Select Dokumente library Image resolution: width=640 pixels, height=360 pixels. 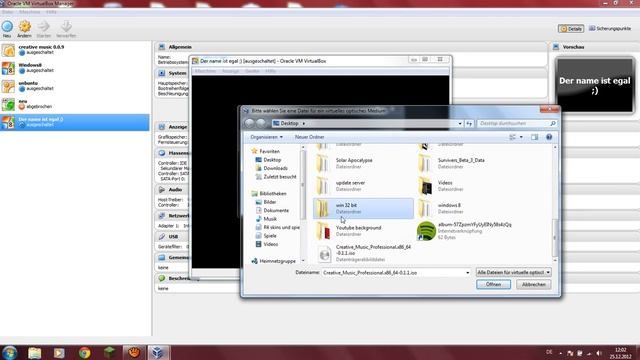pos(272,211)
